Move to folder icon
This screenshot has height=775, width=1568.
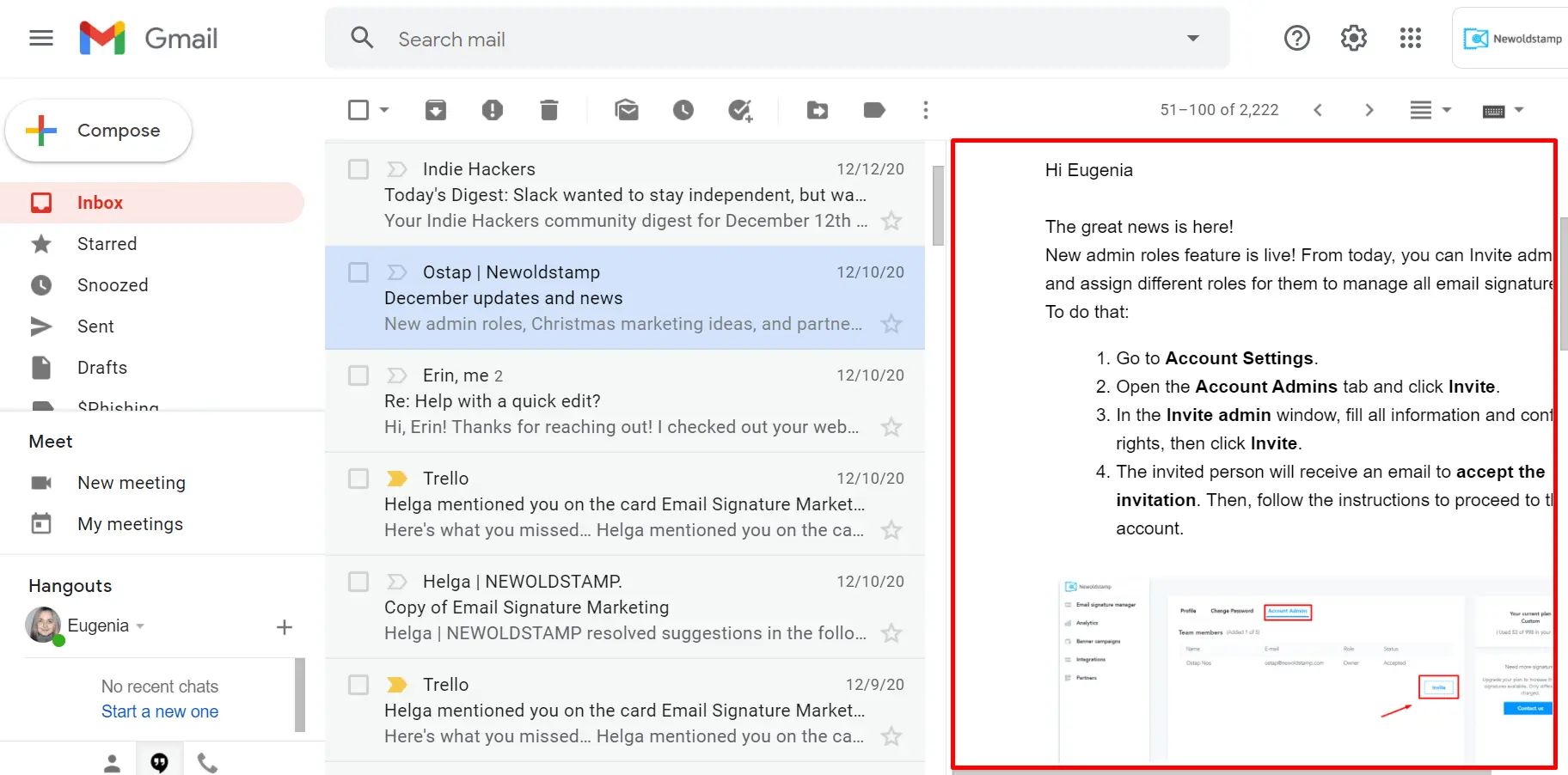[x=818, y=110]
